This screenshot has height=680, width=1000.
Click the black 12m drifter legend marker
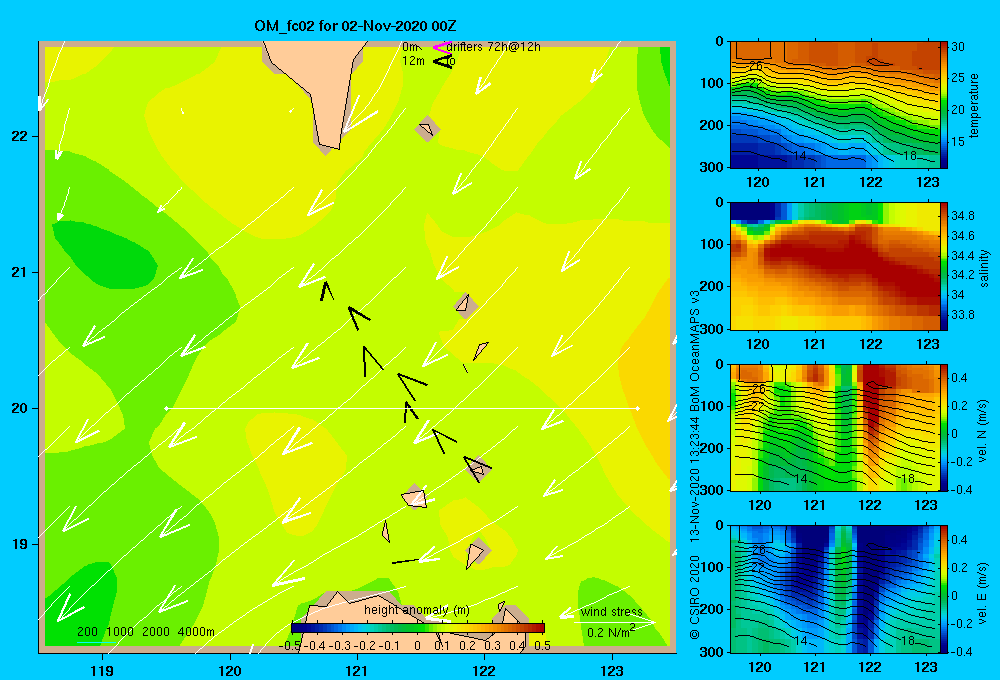coord(443,61)
